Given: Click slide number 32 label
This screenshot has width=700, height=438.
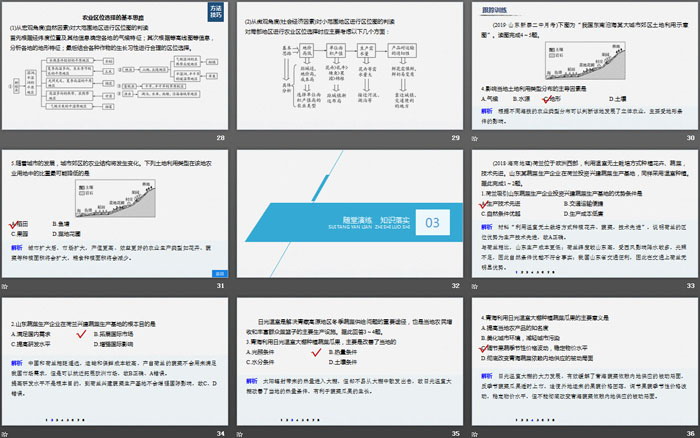Looking at the screenshot, I should 455,286.
